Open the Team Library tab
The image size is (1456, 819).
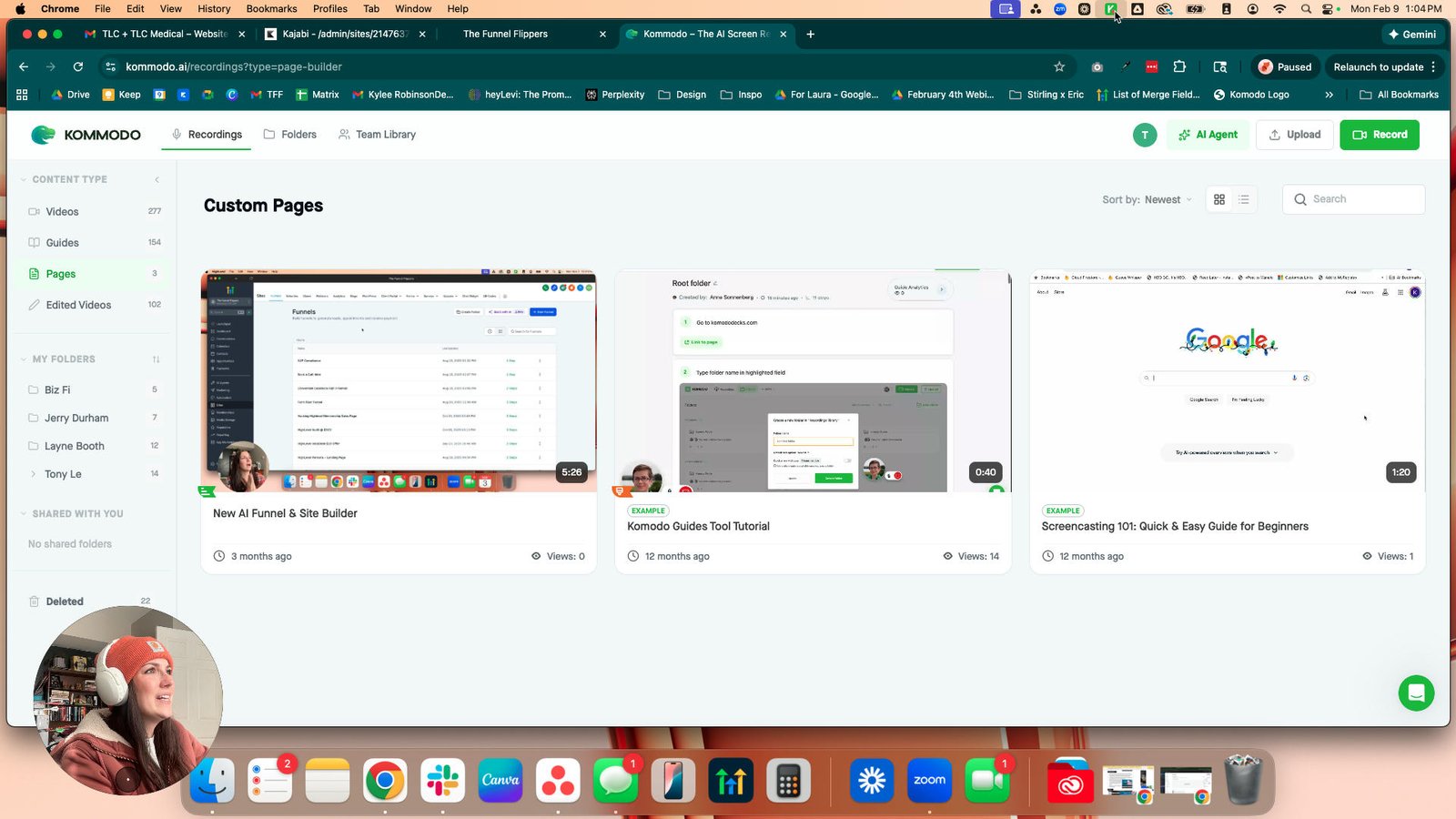(x=377, y=135)
